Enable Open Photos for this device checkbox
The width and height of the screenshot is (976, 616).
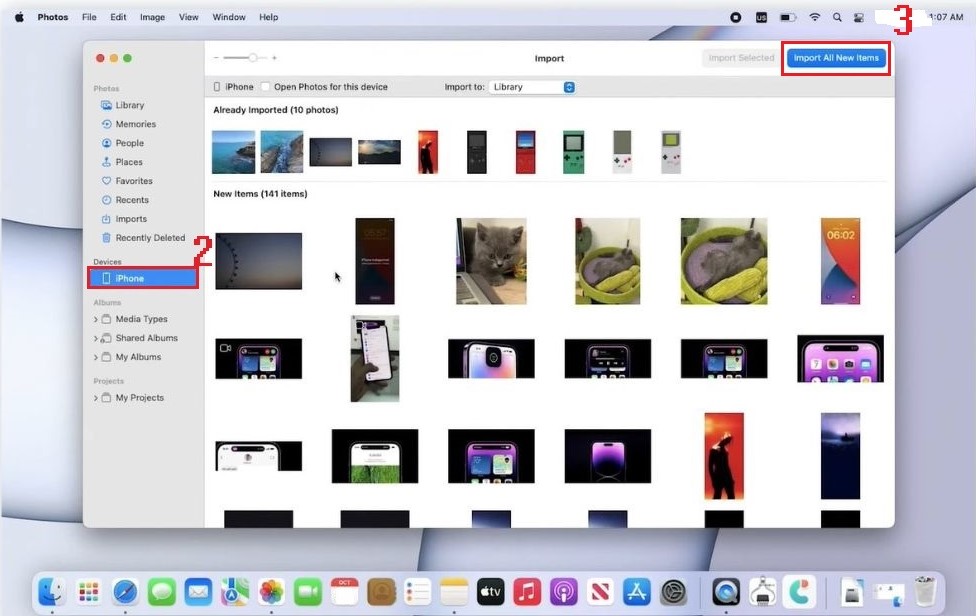[266, 87]
